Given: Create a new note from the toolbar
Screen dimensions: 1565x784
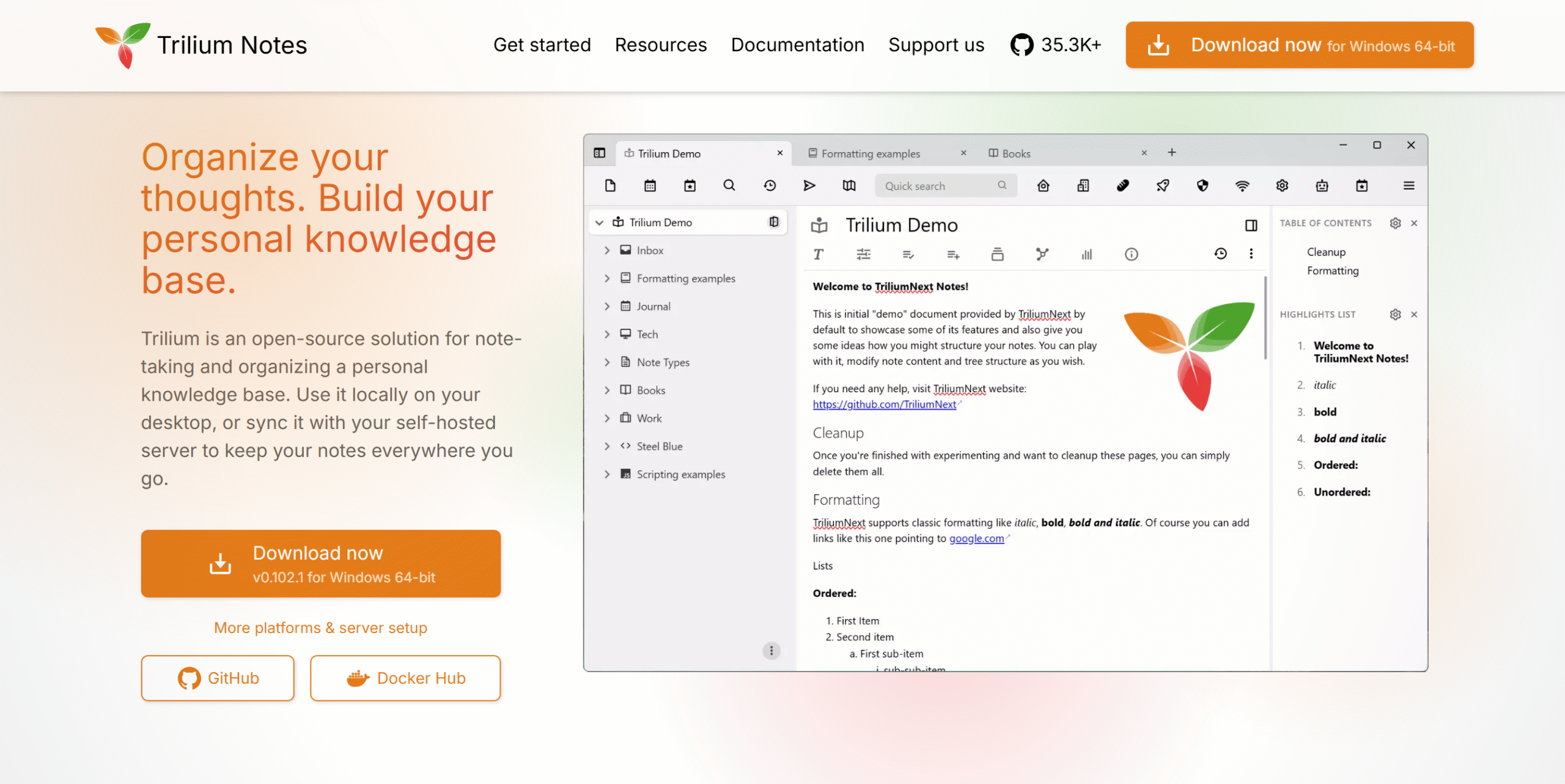Looking at the screenshot, I should point(610,186).
